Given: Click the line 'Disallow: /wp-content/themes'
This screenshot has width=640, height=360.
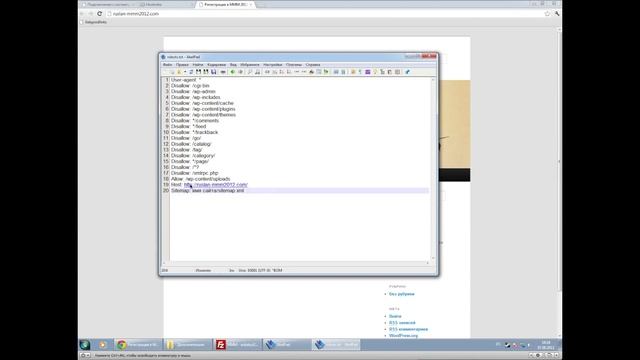Looking at the screenshot, I should [203, 115].
